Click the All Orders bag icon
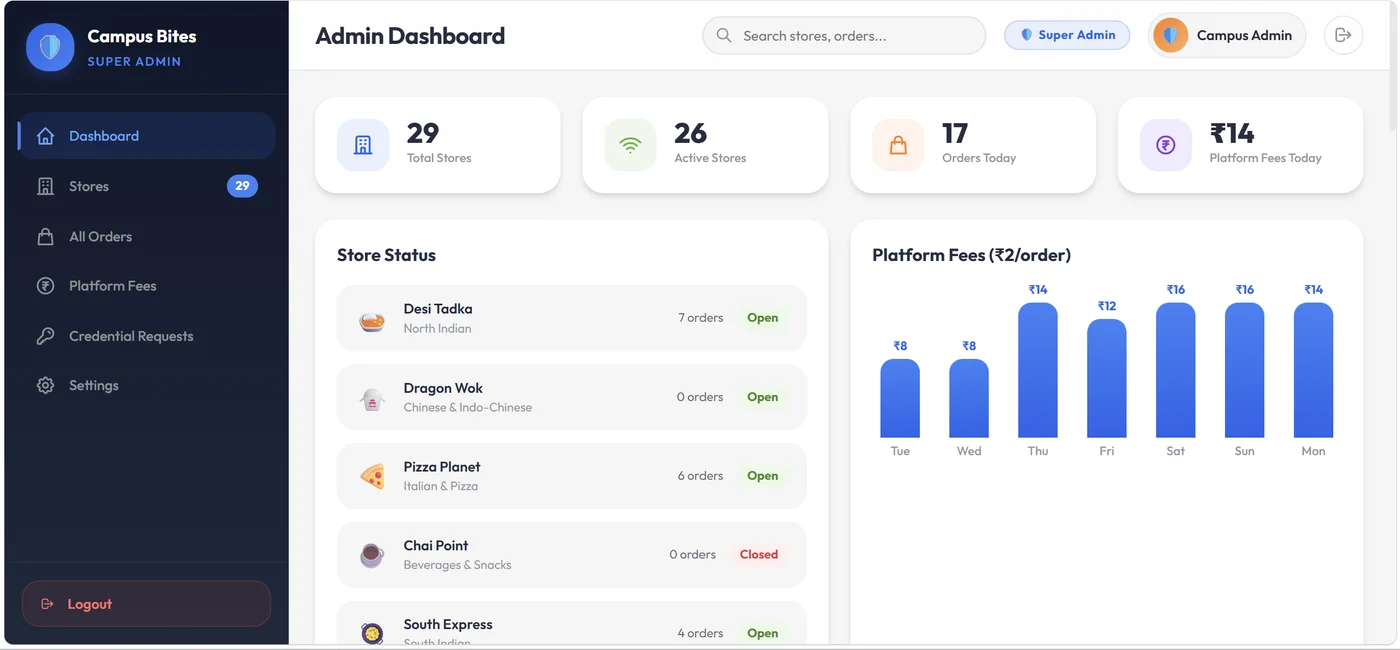This screenshot has width=1400, height=650. (45, 237)
